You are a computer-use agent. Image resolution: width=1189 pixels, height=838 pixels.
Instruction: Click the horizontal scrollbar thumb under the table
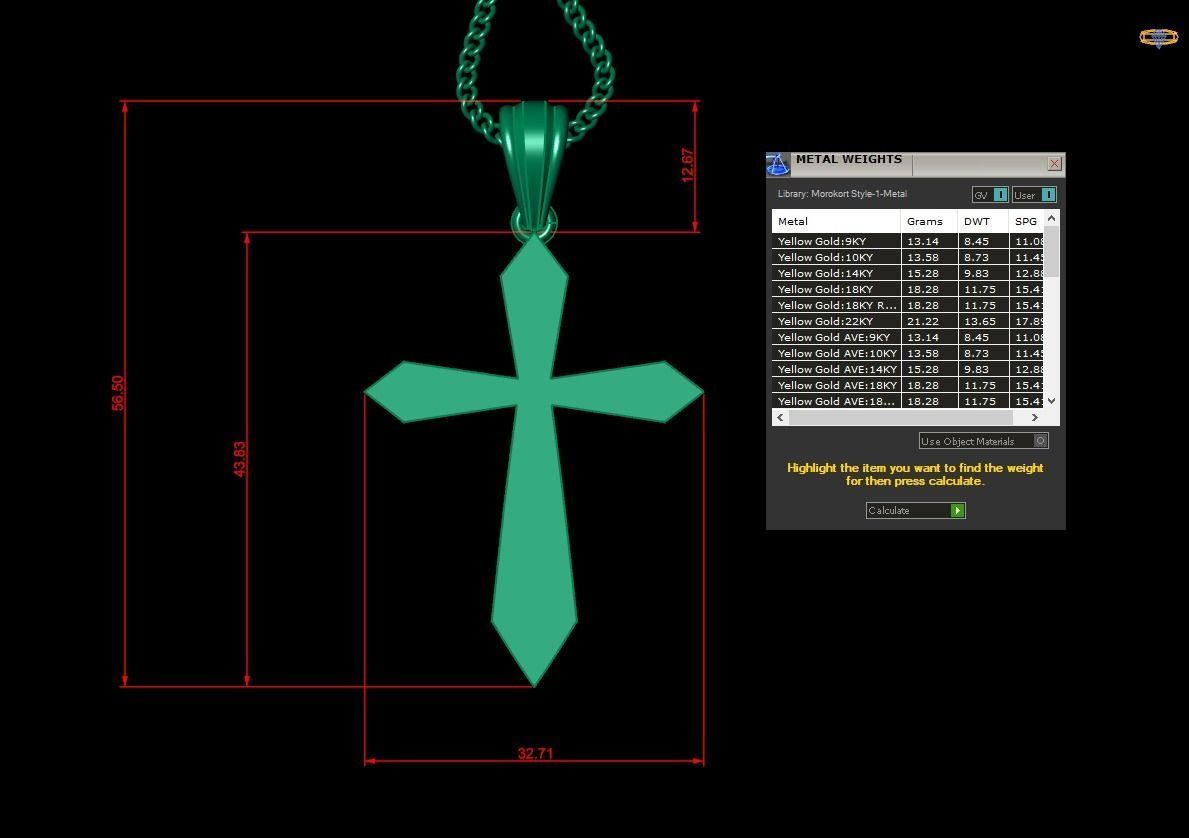pyautogui.click(x=901, y=417)
